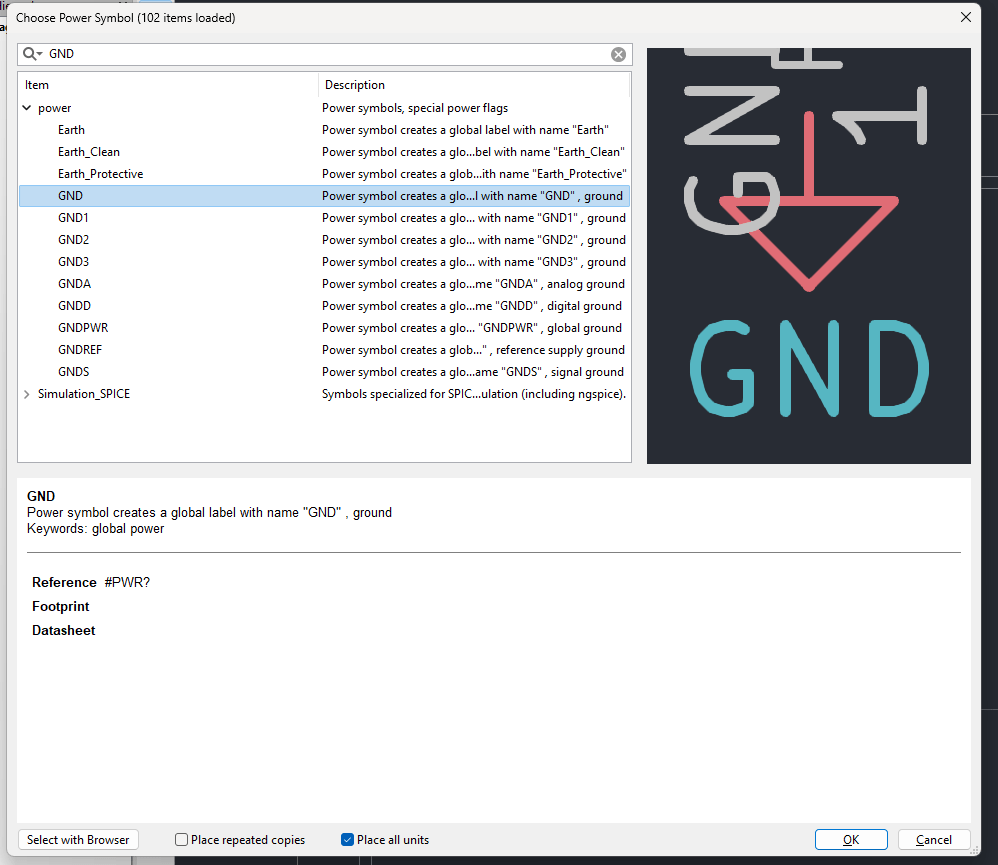Click the Description column header
Image resolution: width=998 pixels, height=865 pixels.
474,85
